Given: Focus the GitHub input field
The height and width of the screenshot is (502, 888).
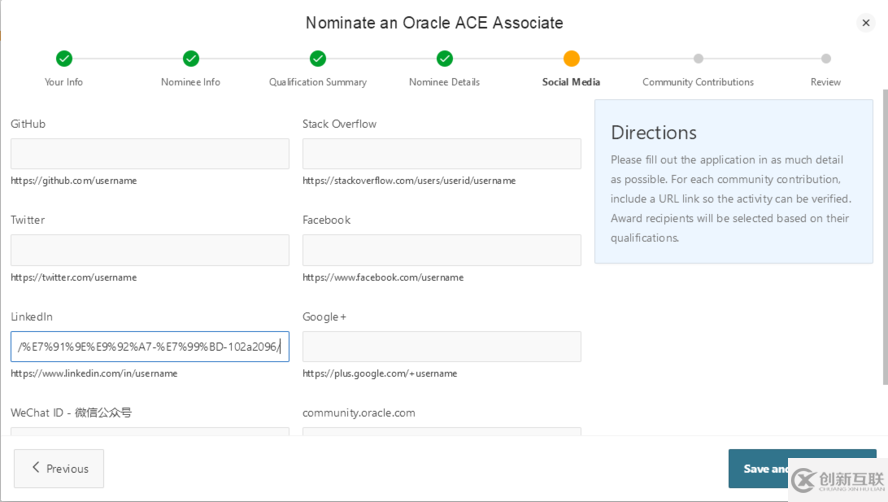Looking at the screenshot, I should (150, 154).
